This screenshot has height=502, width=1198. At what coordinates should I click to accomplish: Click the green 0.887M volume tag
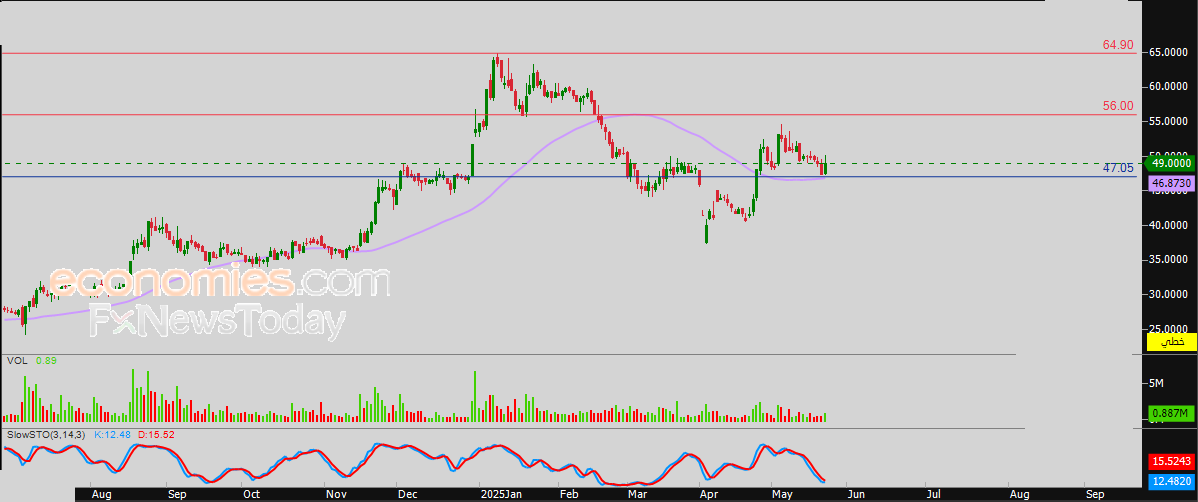(x=1171, y=414)
